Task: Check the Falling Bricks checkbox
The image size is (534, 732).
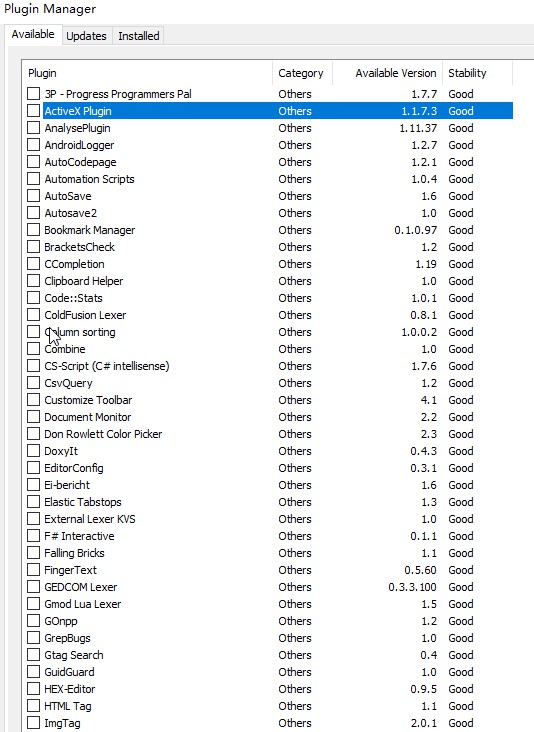Action: 33,553
